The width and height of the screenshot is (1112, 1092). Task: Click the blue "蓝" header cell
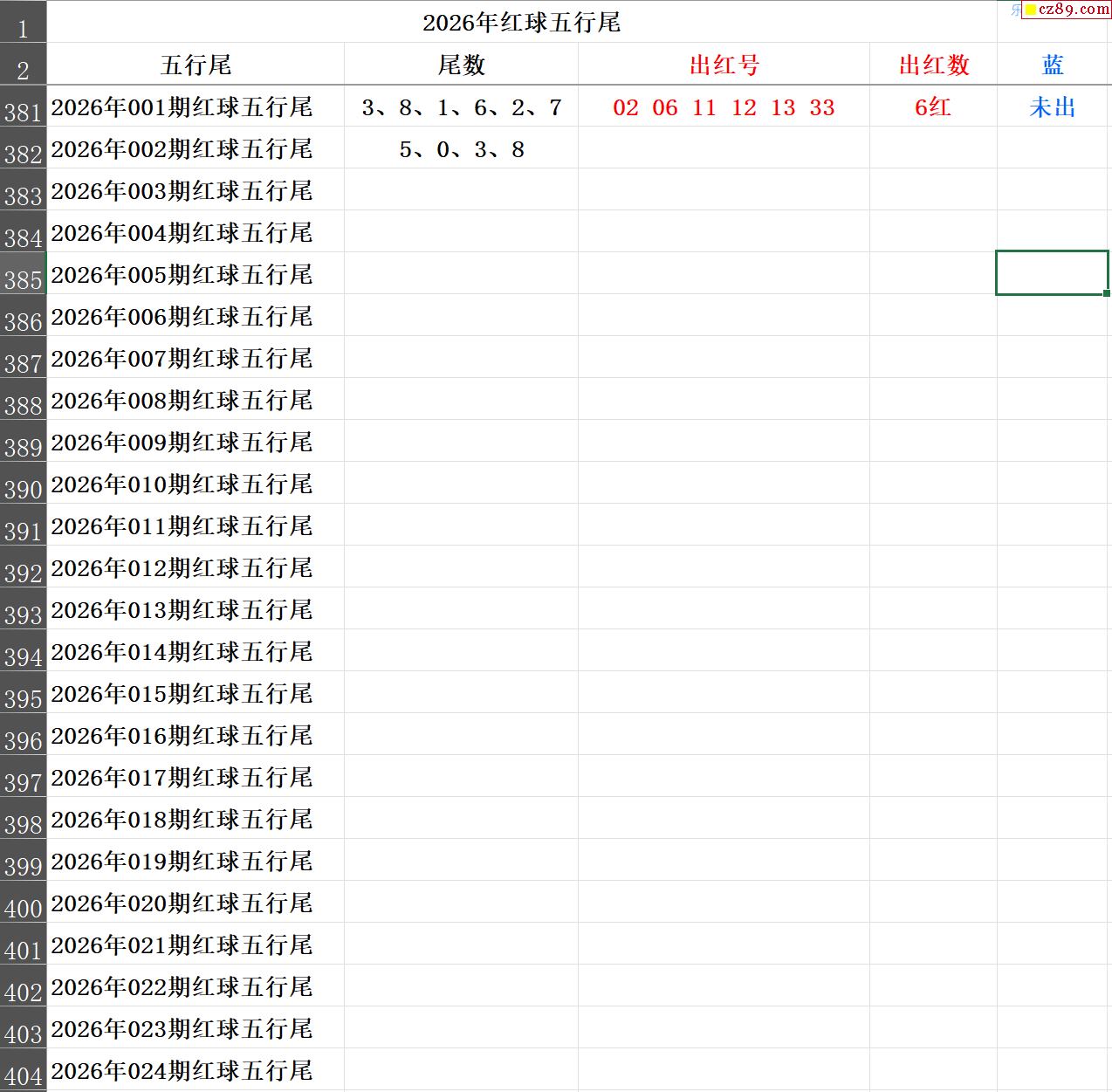[1053, 65]
